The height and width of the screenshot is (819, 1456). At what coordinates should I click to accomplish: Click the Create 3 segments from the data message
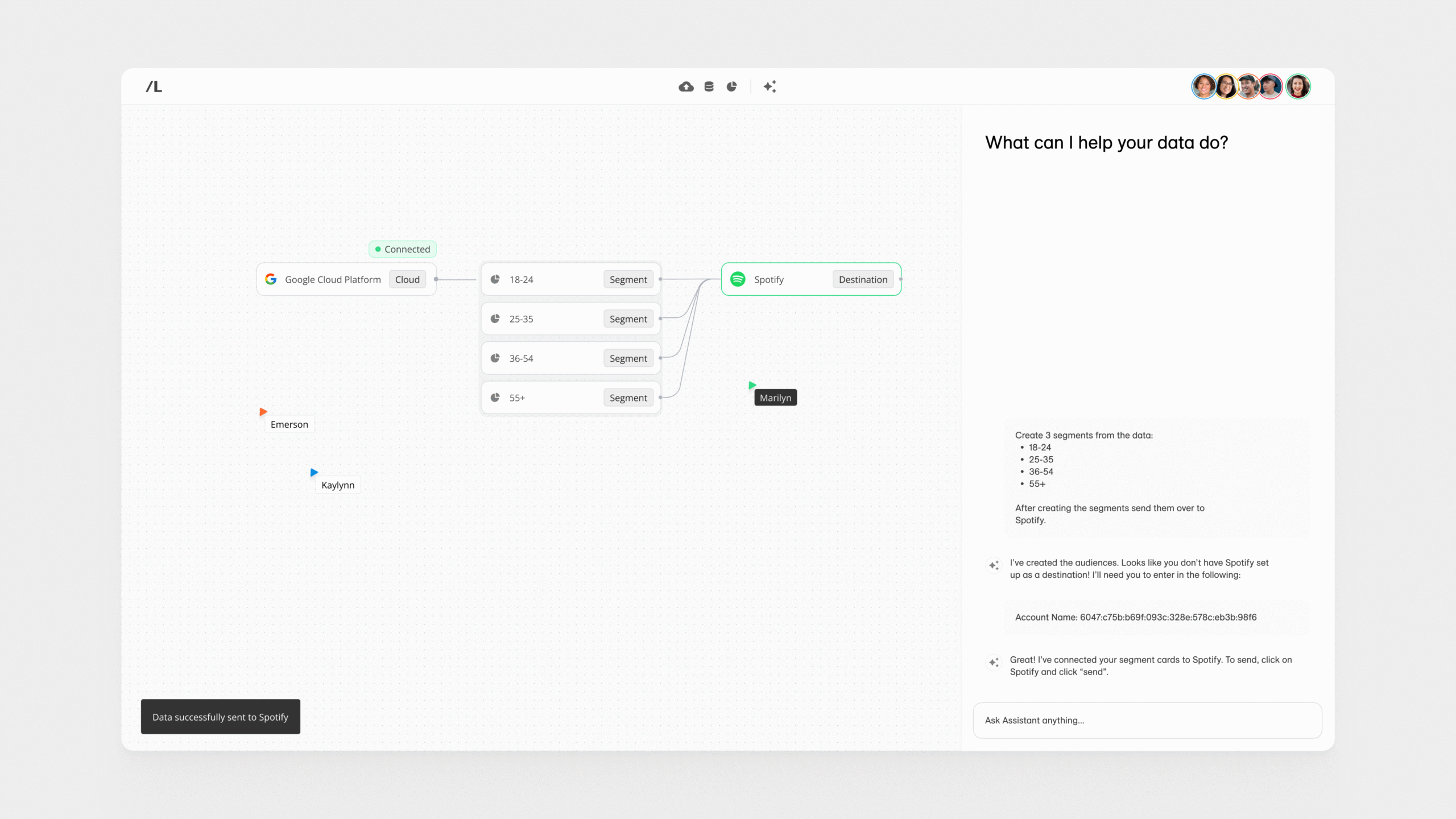pyautogui.click(x=1156, y=478)
